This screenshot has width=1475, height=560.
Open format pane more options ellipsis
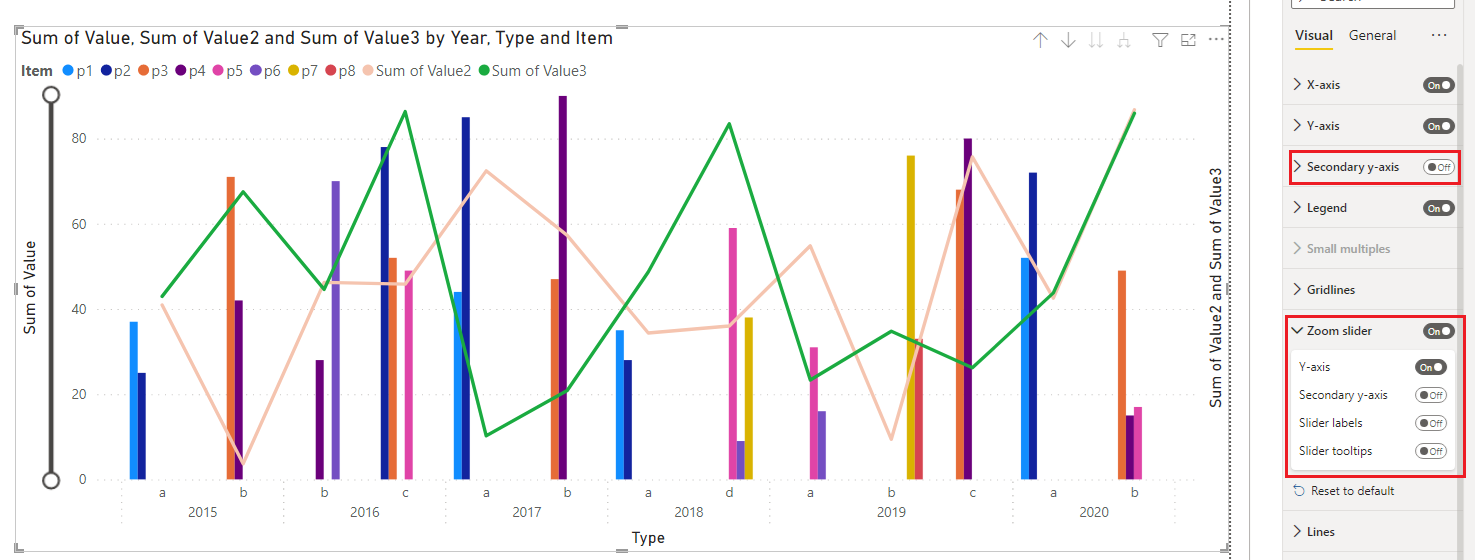(x=1439, y=35)
